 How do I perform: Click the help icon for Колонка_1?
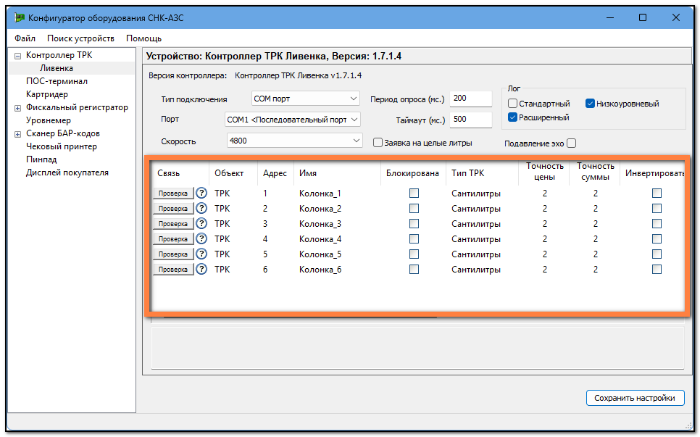point(201,193)
